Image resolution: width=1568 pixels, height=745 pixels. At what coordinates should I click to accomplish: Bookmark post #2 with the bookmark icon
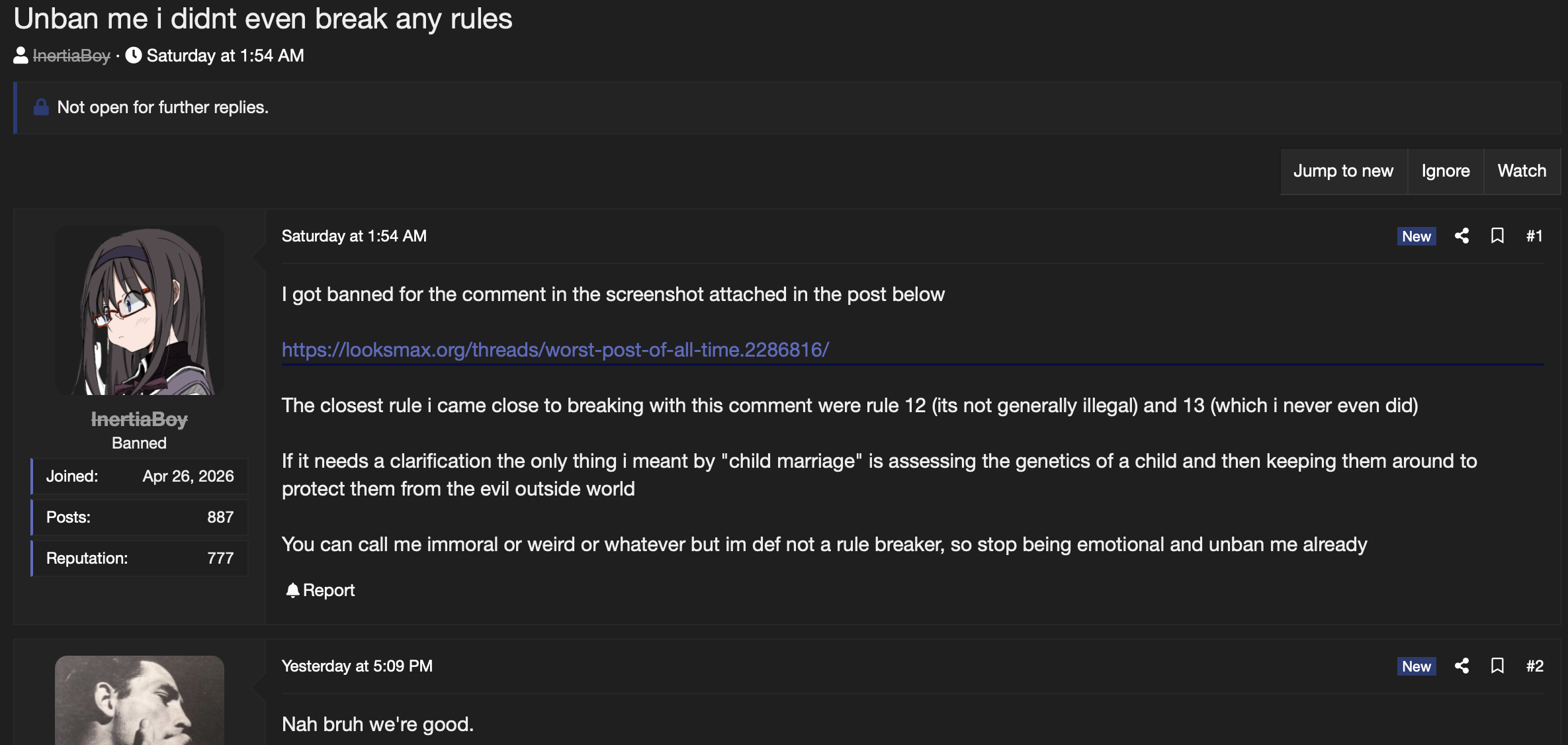pyautogui.click(x=1497, y=666)
